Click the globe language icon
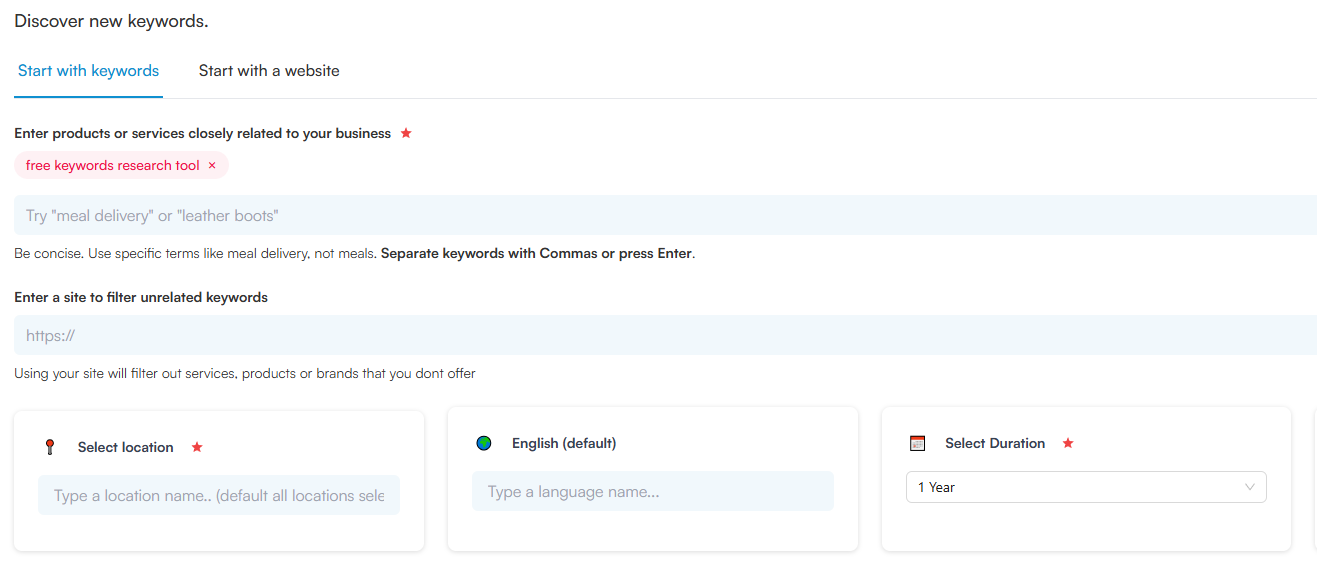The height and width of the screenshot is (574, 1317). (484, 443)
